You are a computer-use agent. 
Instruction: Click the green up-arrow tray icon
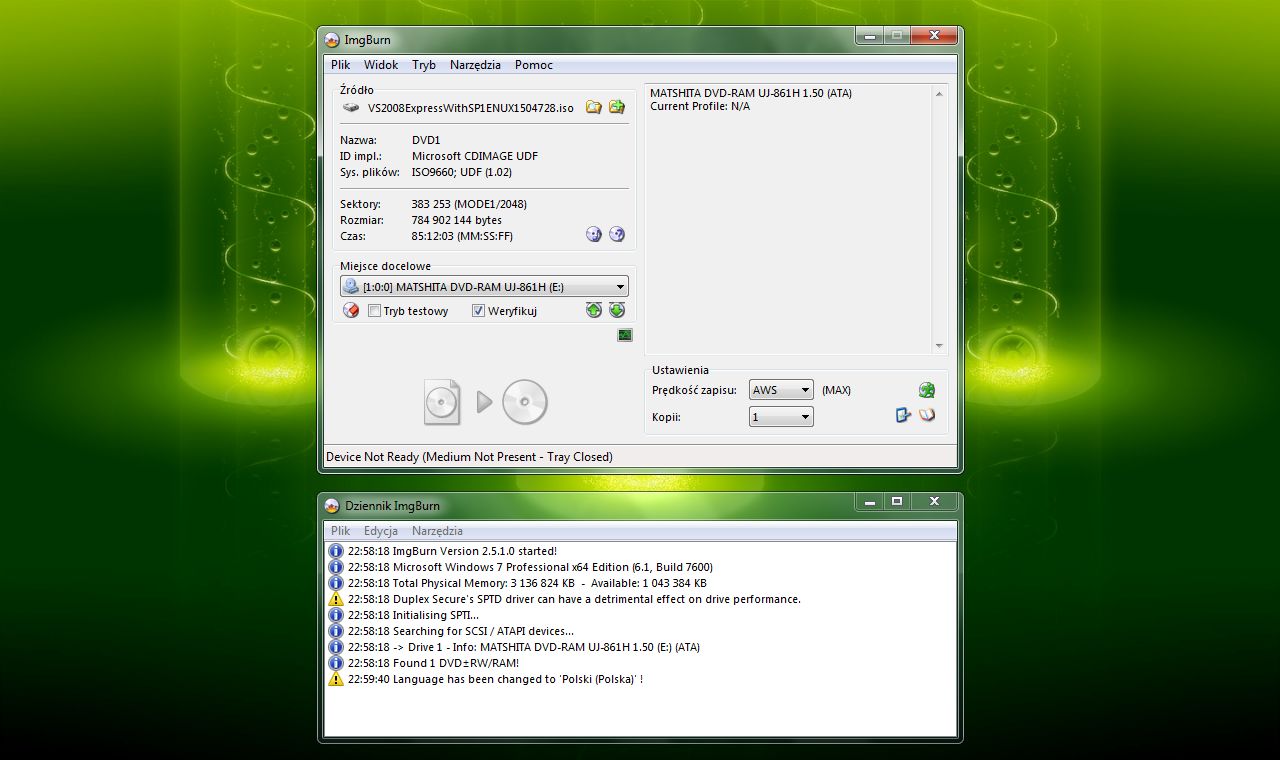point(594,311)
